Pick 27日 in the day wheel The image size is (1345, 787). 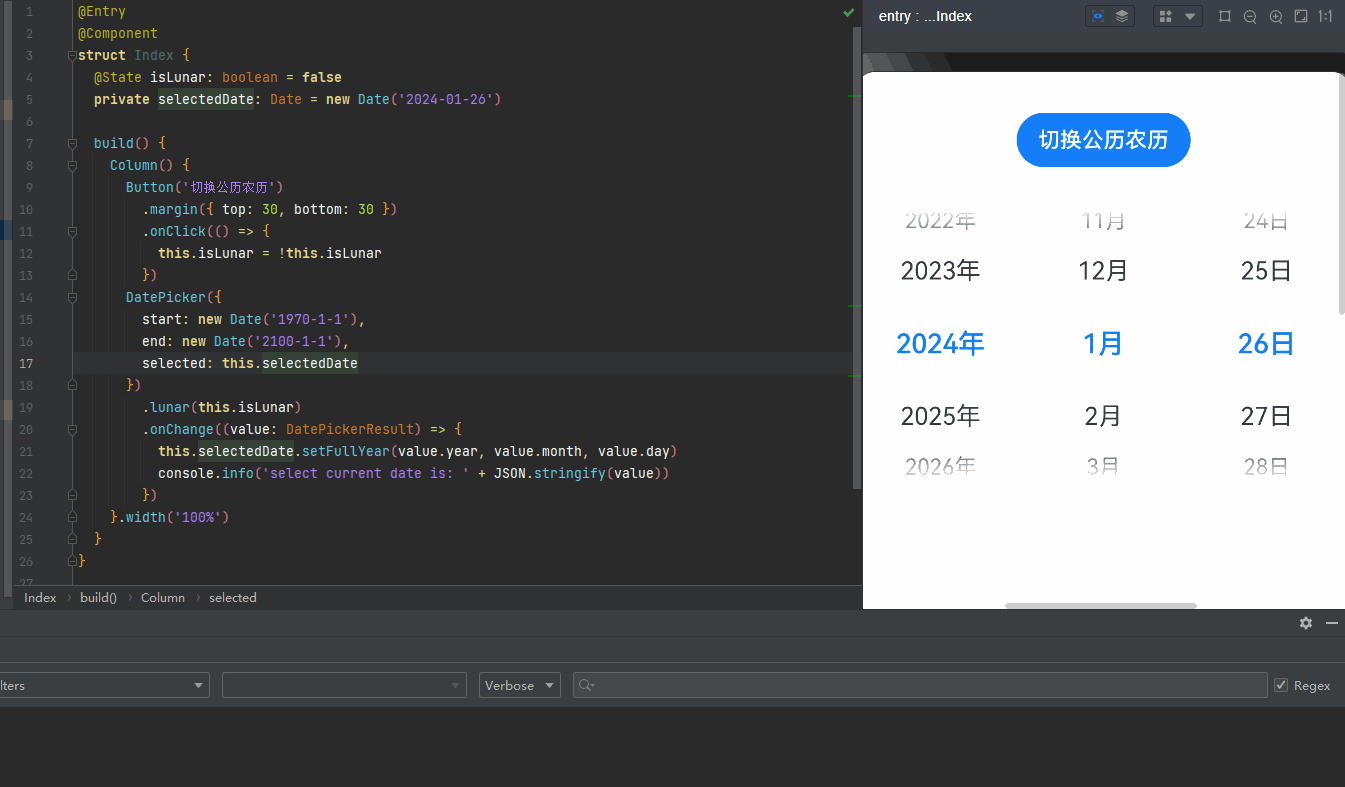click(1266, 416)
